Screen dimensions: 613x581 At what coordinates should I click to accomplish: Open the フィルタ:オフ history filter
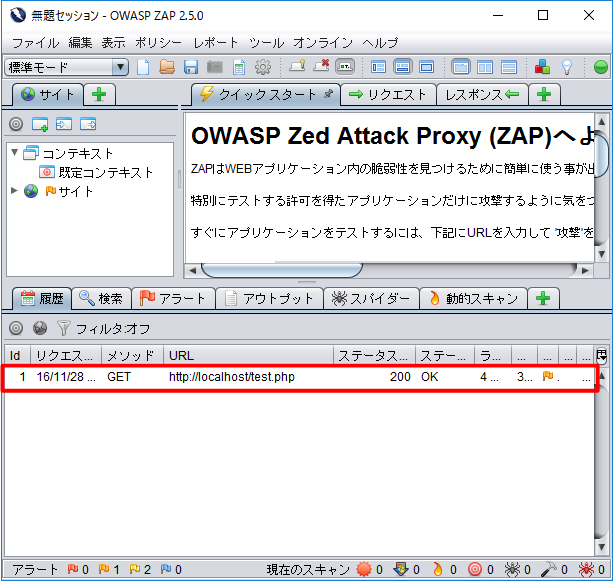104,329
